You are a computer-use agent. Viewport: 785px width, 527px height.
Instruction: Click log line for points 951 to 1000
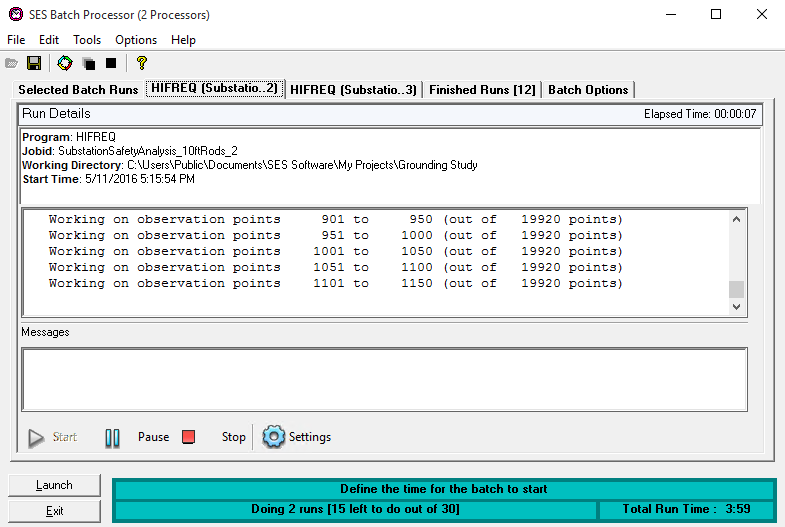(x=335, y=235)
